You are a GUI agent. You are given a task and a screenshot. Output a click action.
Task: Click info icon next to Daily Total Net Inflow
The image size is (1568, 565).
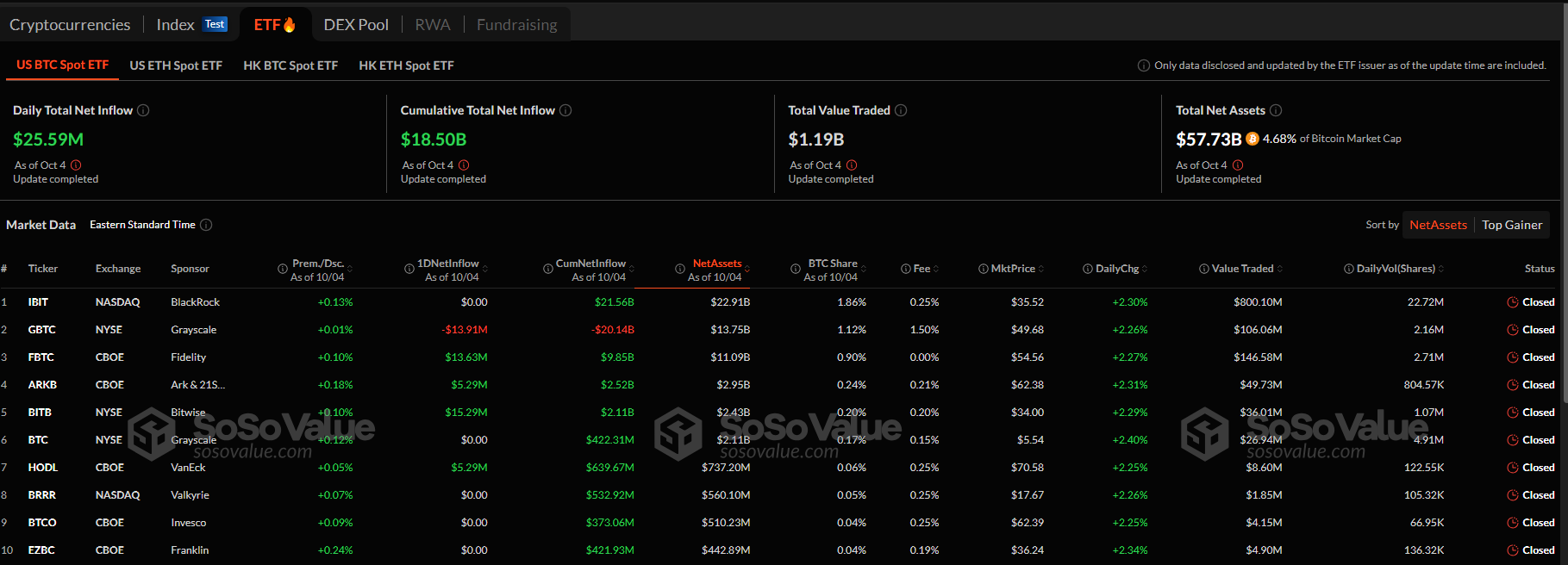click(x=144, y=110)
